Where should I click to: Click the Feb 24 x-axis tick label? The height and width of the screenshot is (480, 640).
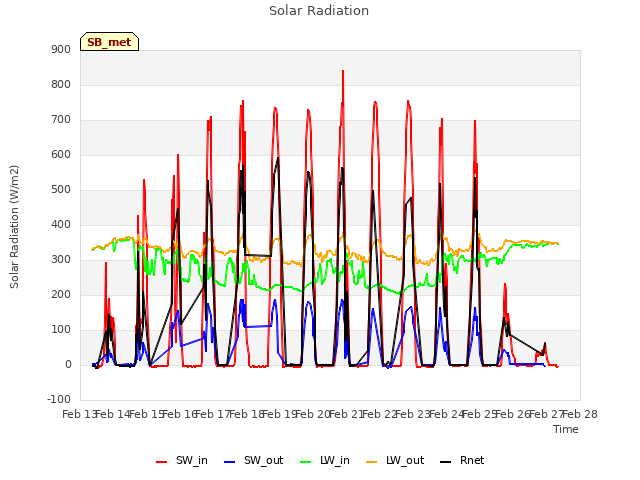447,414
